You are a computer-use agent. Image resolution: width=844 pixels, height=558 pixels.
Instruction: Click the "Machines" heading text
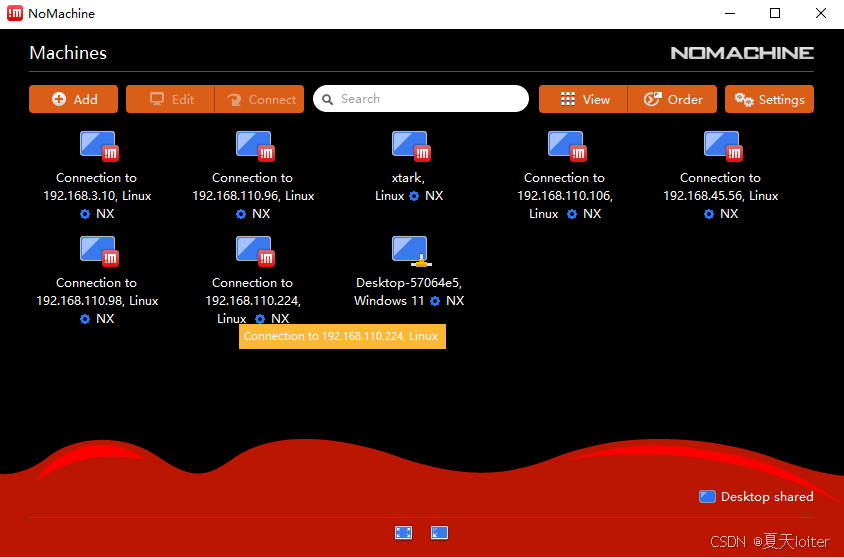tap(68, 53)
